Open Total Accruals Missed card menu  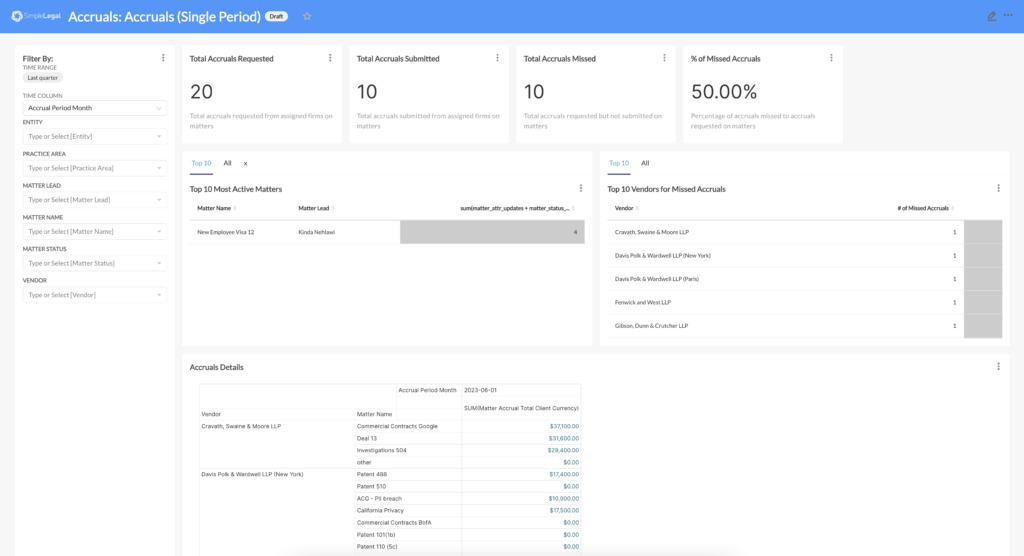coord(664,58)
